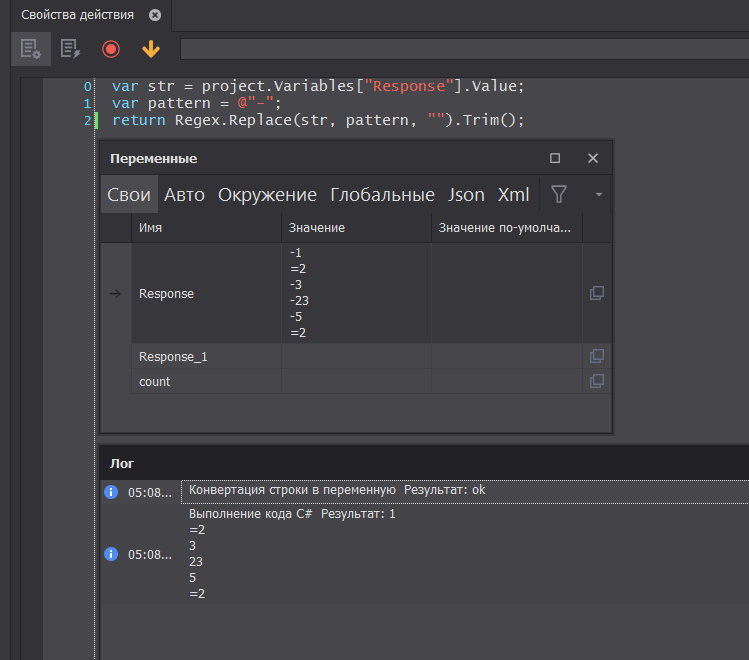
Task: Switch to the Авто tab
Action: [x=184, y=195]
